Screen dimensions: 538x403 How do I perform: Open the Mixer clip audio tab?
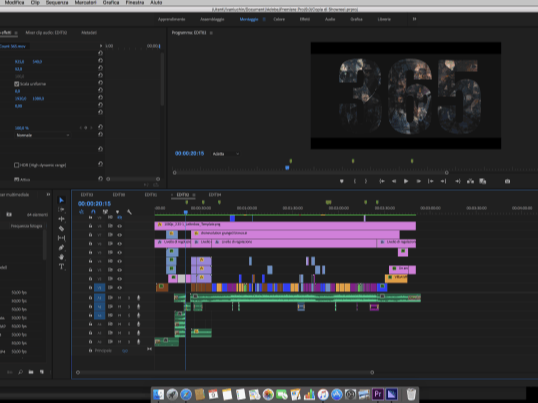46,33
